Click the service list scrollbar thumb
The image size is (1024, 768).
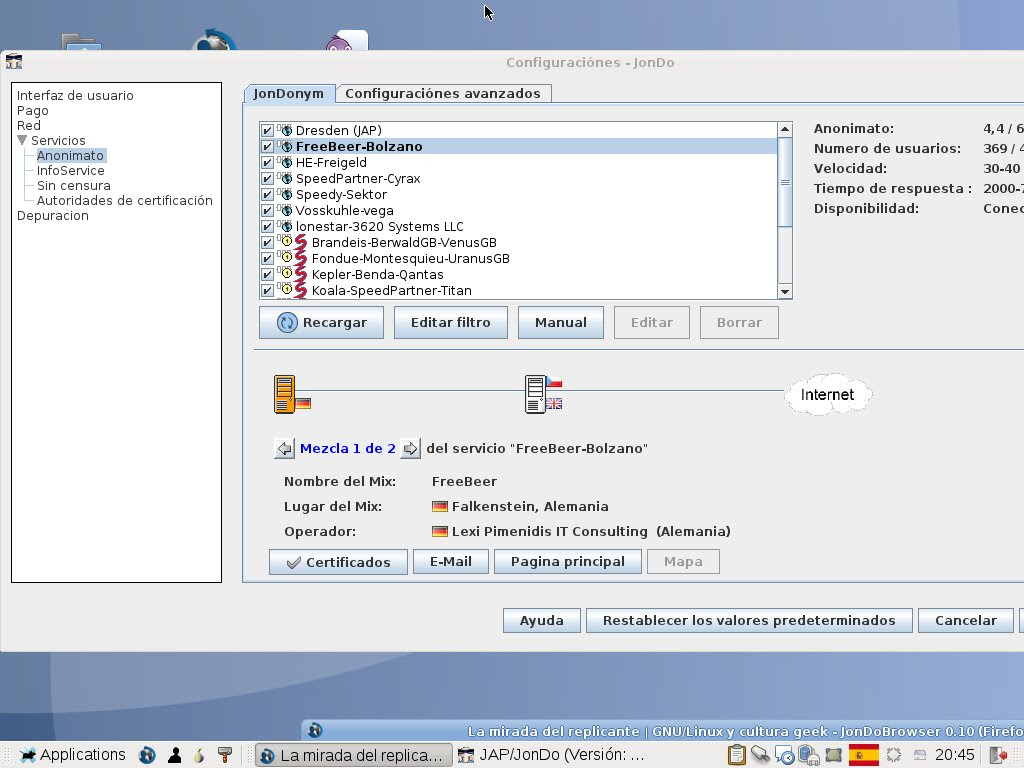785,182
